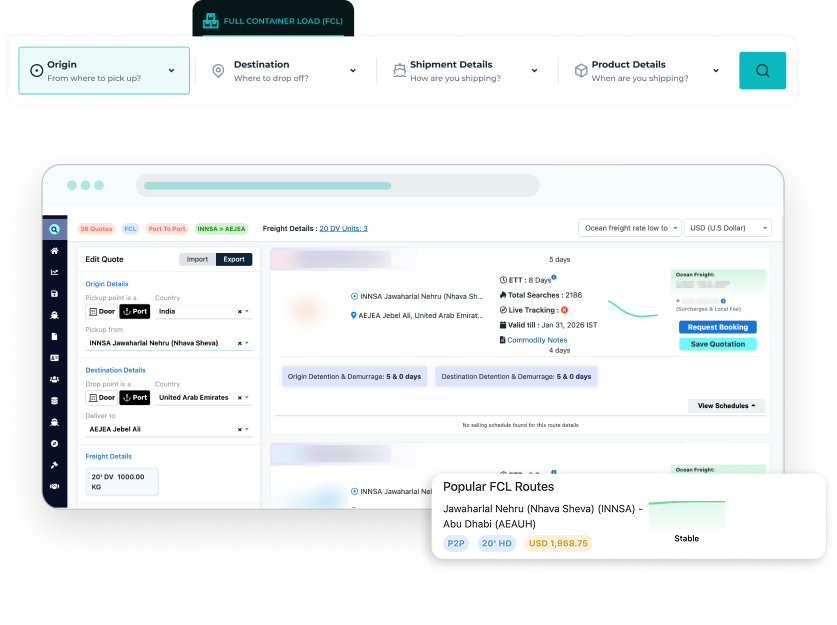Open the analytics chart icon in sidebar
The height and width of the screenshot is (625, 837).
point(54,272)
